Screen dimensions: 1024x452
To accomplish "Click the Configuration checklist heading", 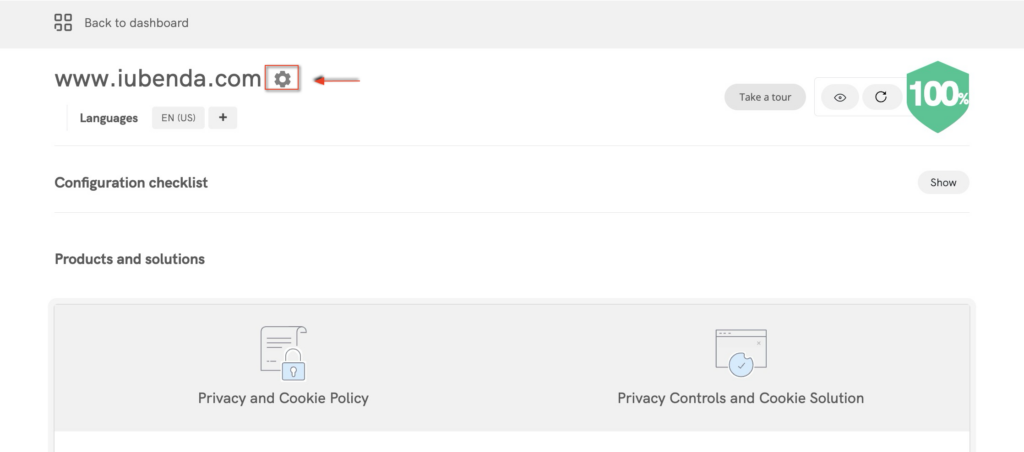I will [131, 183].
